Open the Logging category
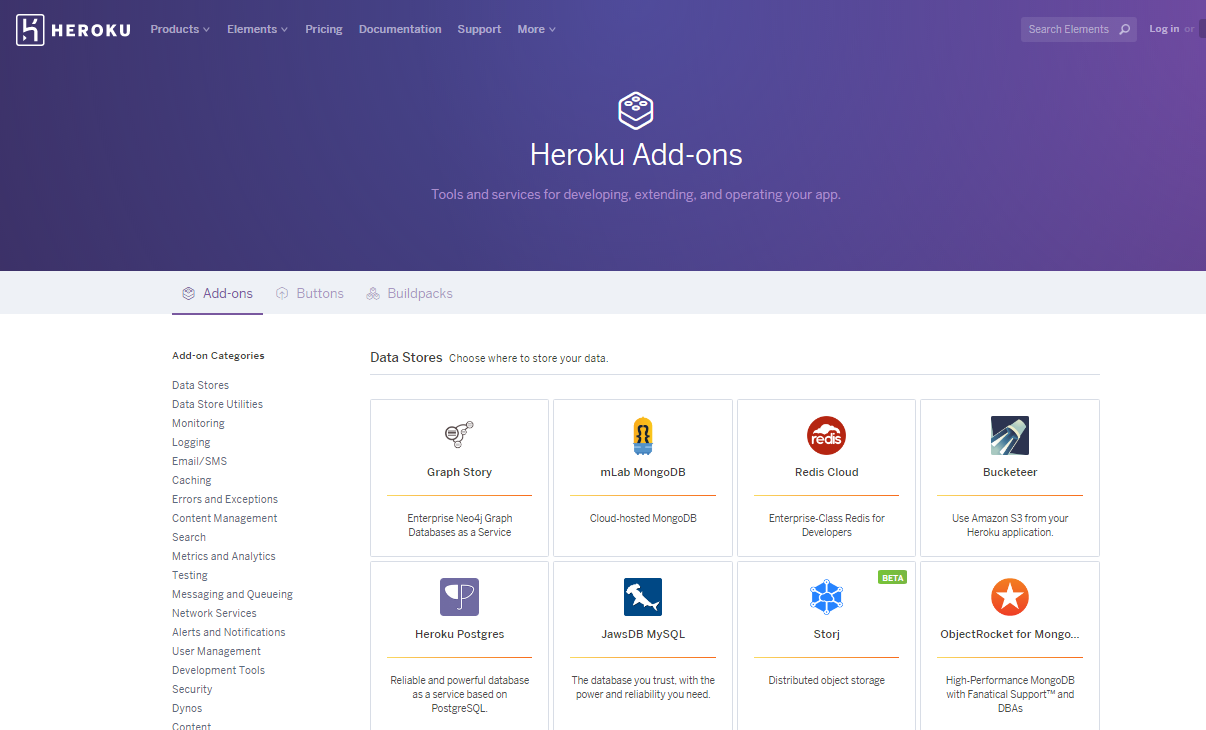The width and height of the screenshot is (1206, 730). (191, 442)
